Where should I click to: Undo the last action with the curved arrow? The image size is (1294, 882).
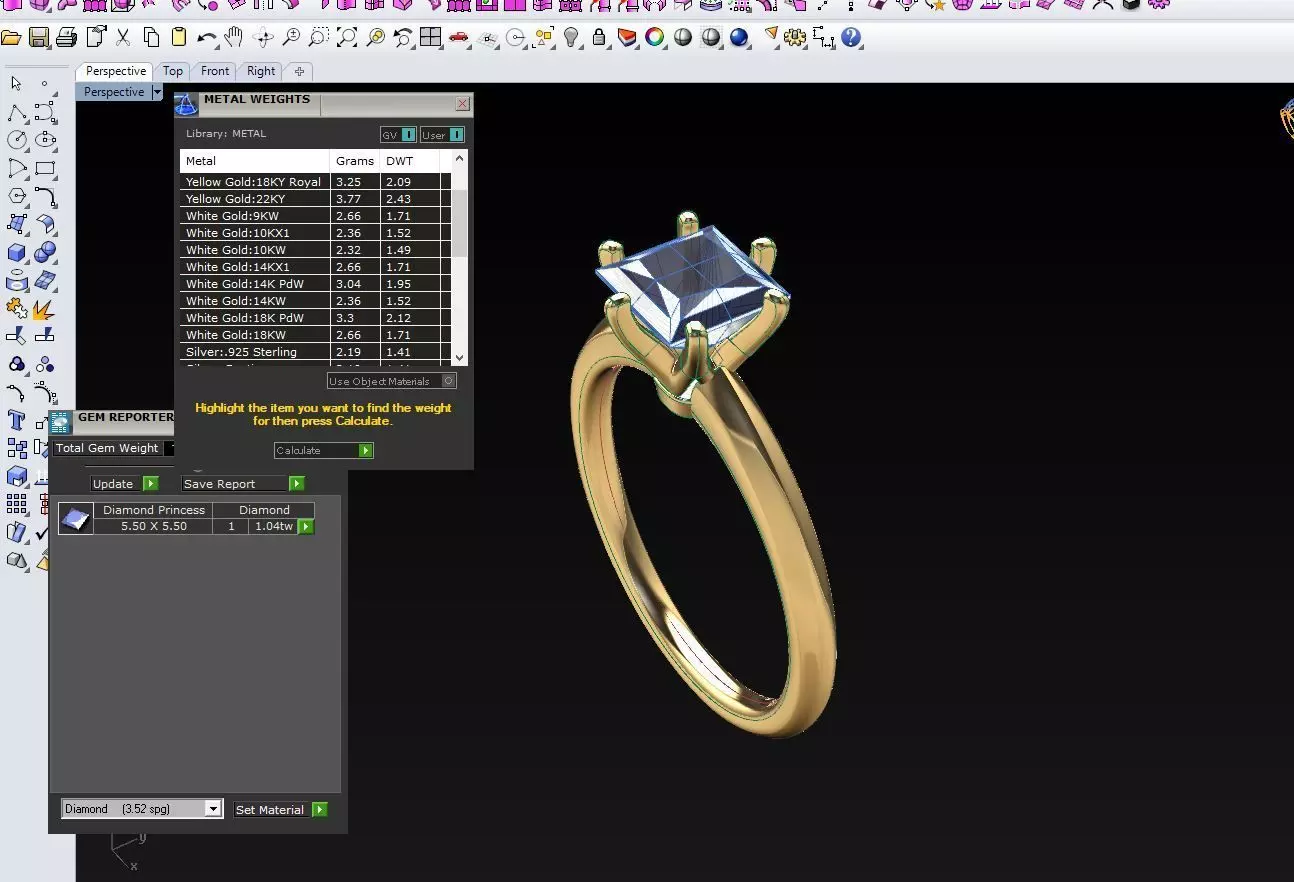207,38
